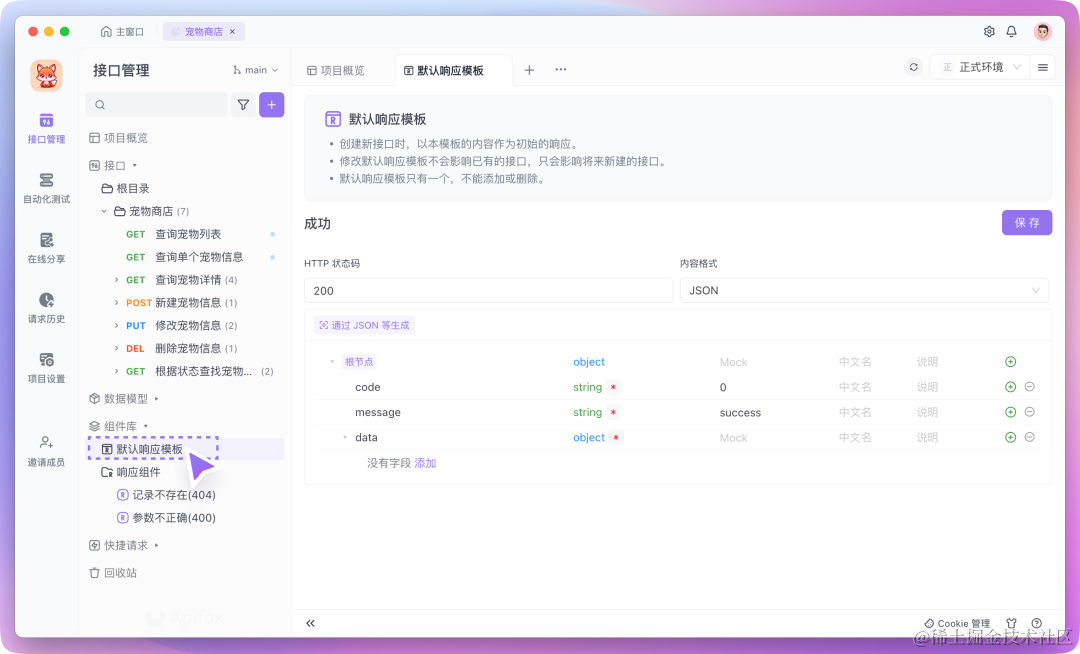Screen dimensions: 1080x654
Task: Open the hamburger menu beside environment
Action: [x=1043, y=67]
